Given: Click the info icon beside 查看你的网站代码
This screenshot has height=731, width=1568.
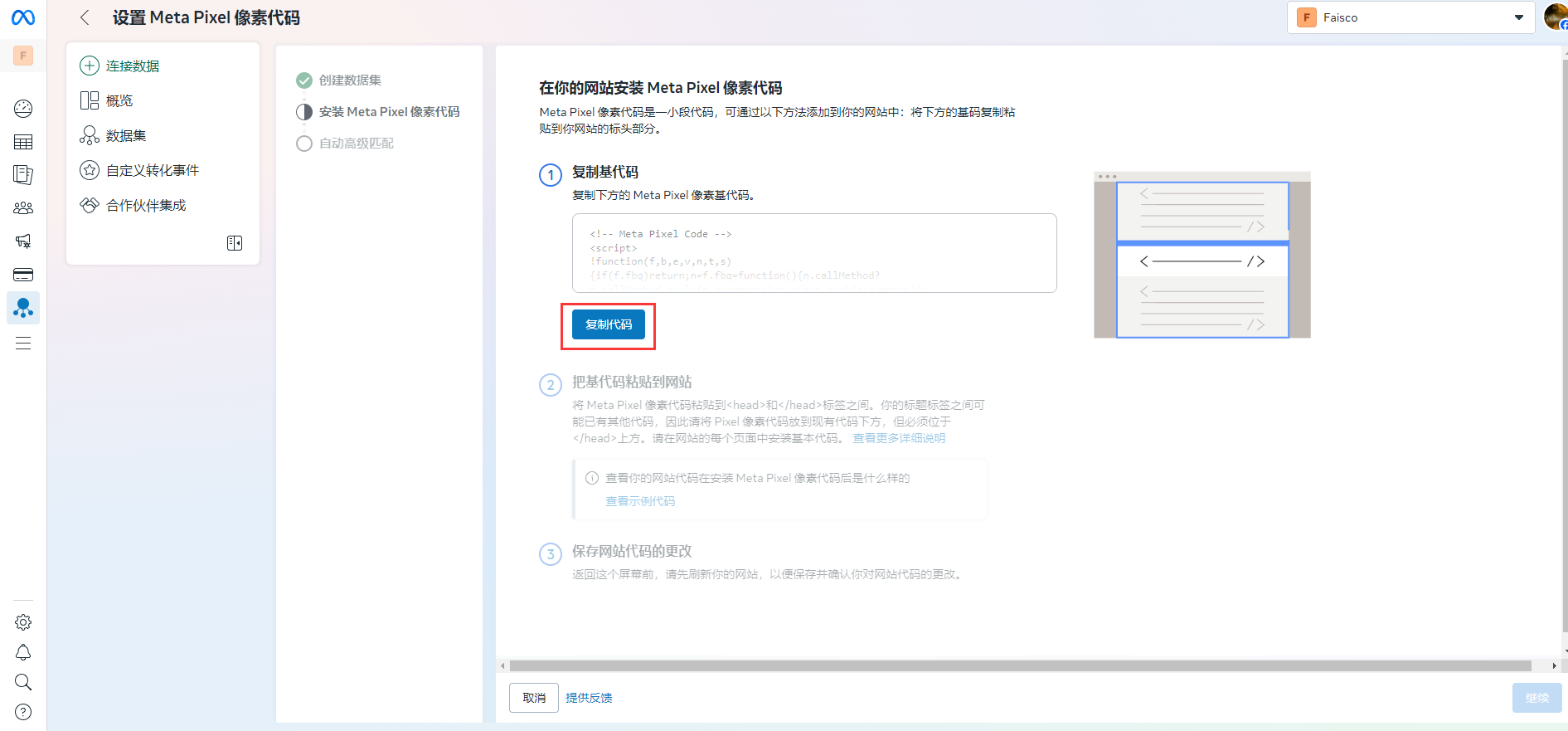Looking at the screenshot, I should point(592,478).
